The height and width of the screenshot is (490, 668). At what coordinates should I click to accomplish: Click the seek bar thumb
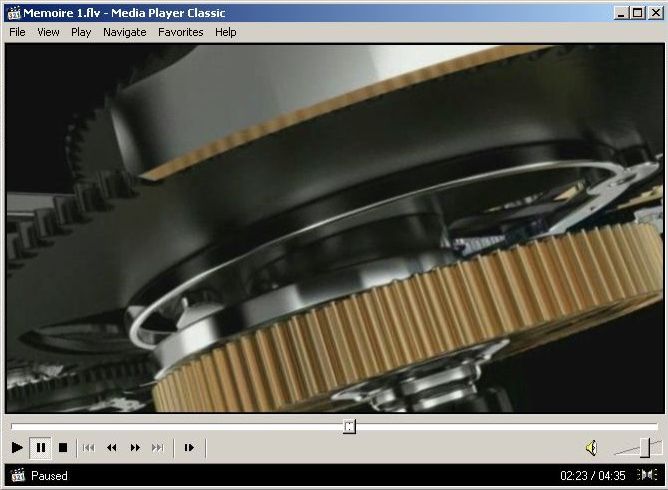point(349,426)
